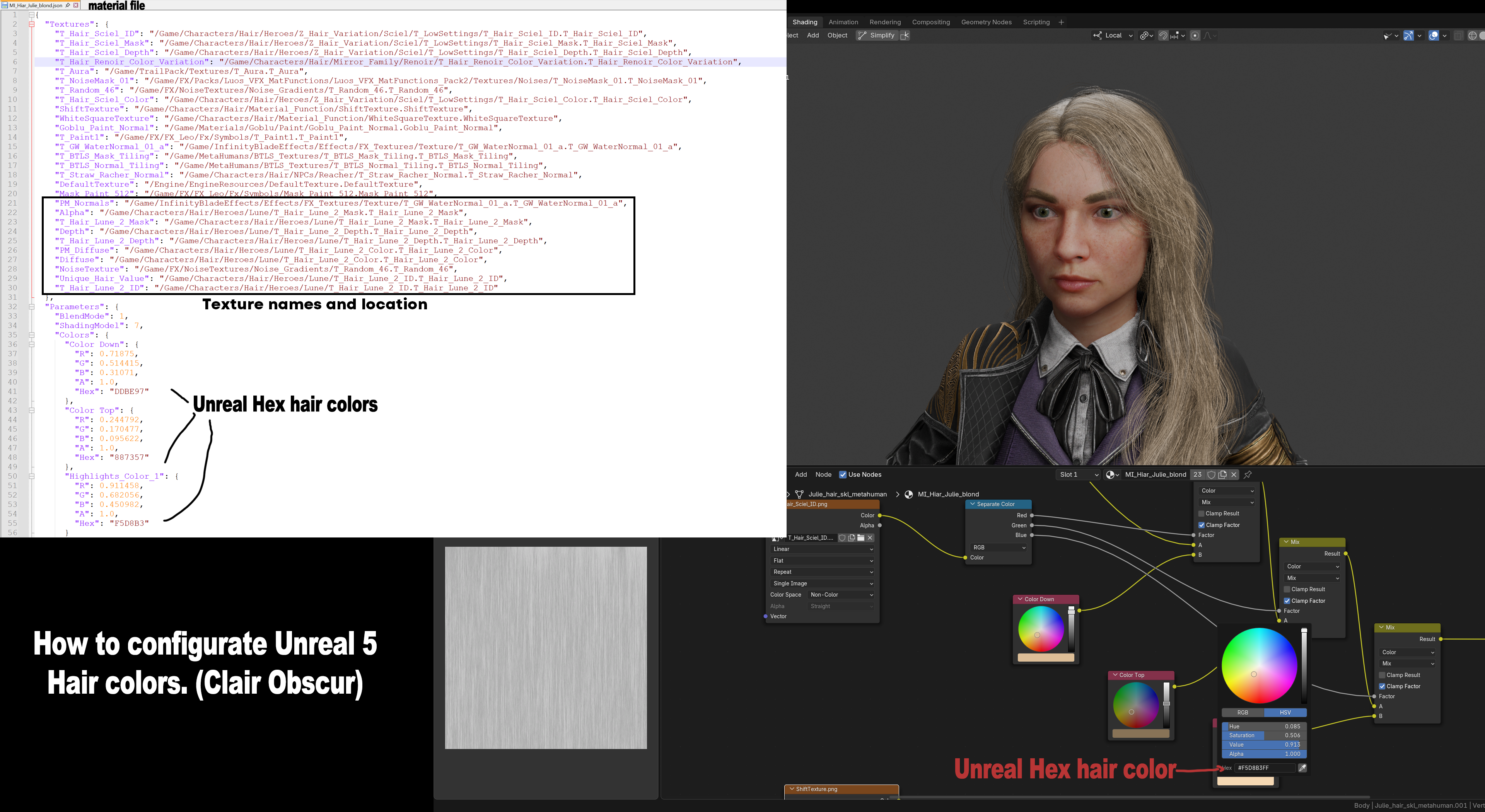Image resolution: width=1485 pixels, height=812 pixels.
Task: Toggle the show overlays icon in viewport header
Action: [x=1434, y=36]
